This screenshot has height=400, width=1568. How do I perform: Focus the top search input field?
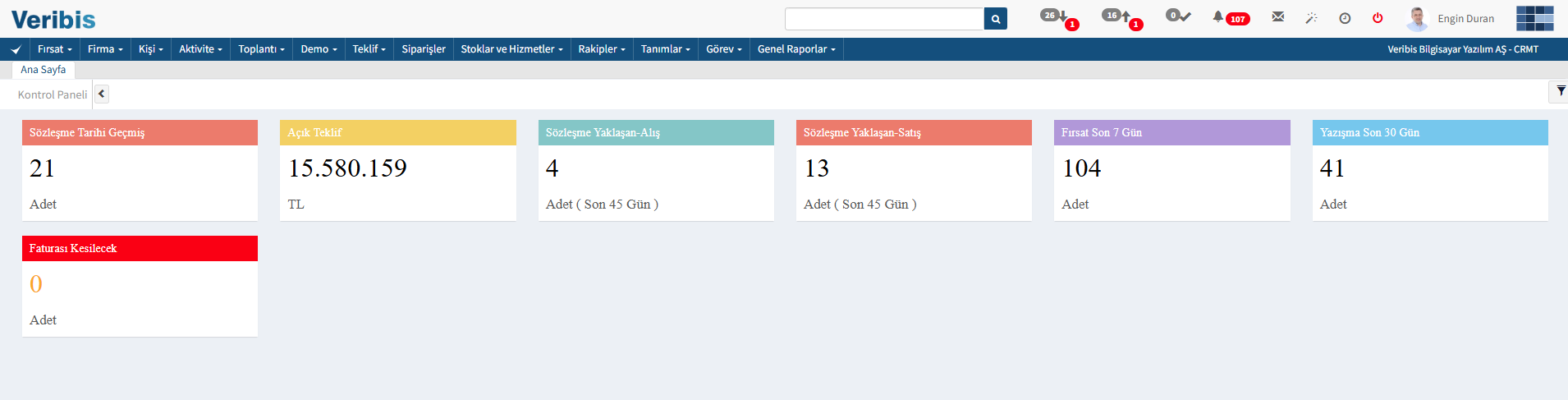(x=884, y=19)
